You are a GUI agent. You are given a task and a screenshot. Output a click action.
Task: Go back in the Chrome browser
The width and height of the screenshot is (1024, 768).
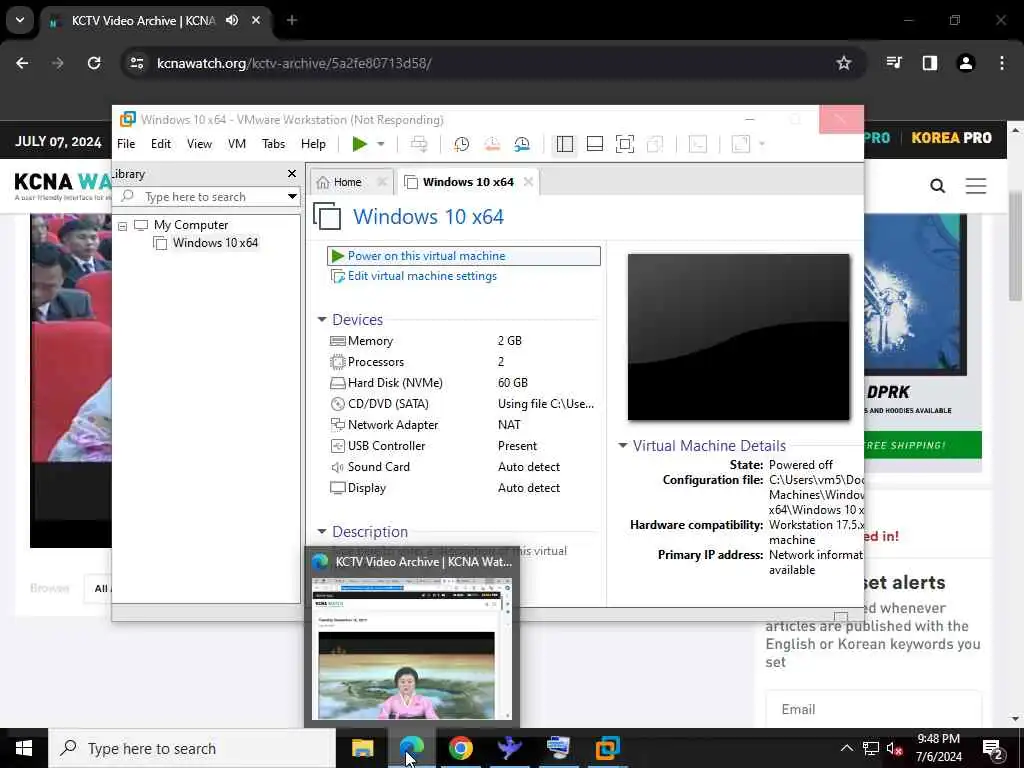point(22,63)
